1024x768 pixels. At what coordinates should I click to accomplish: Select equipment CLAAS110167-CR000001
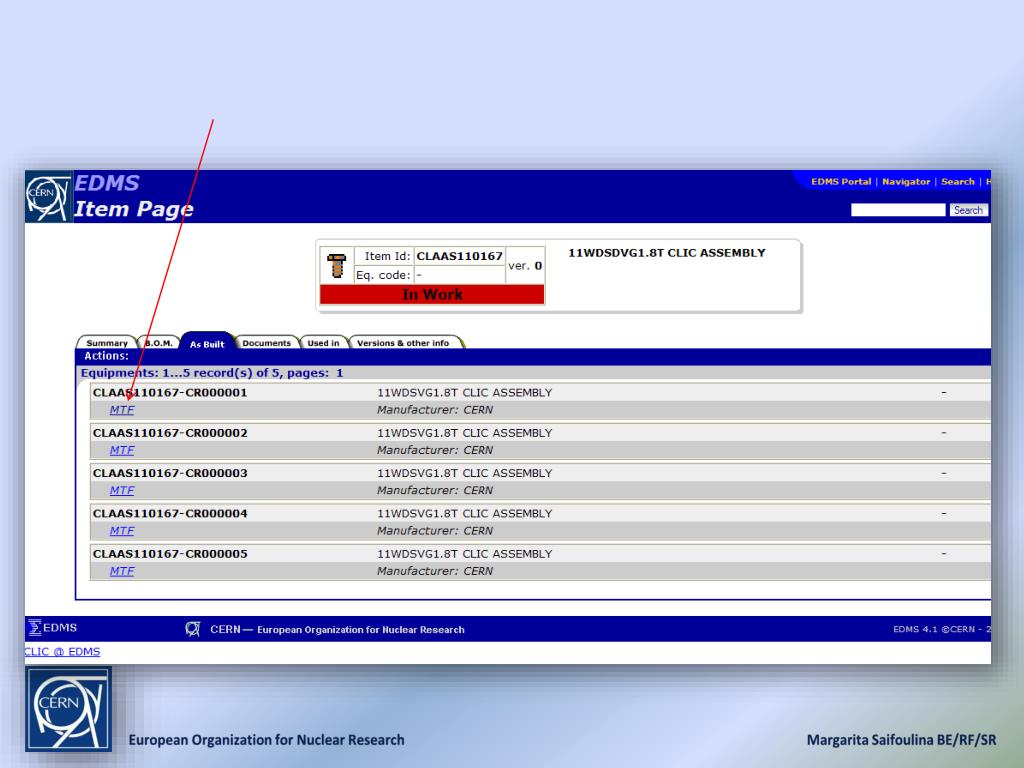pyautogui.click(x=170, y=392)
